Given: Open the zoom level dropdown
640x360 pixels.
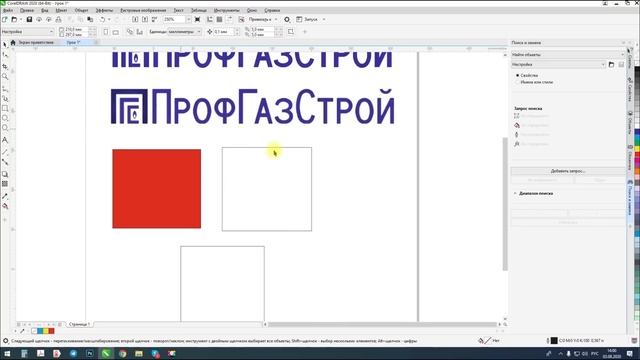Looking at the screenshot, I should click(x=189, y=19).
